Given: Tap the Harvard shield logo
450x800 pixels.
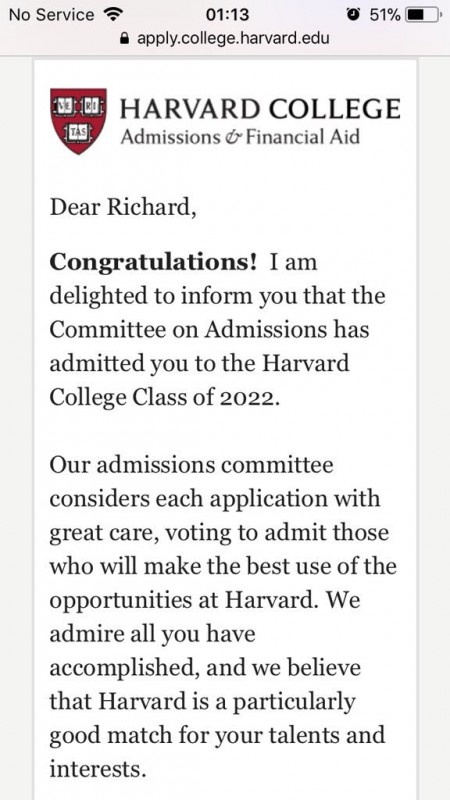Looking at the screenshot, I should click(x=78, y=121).
